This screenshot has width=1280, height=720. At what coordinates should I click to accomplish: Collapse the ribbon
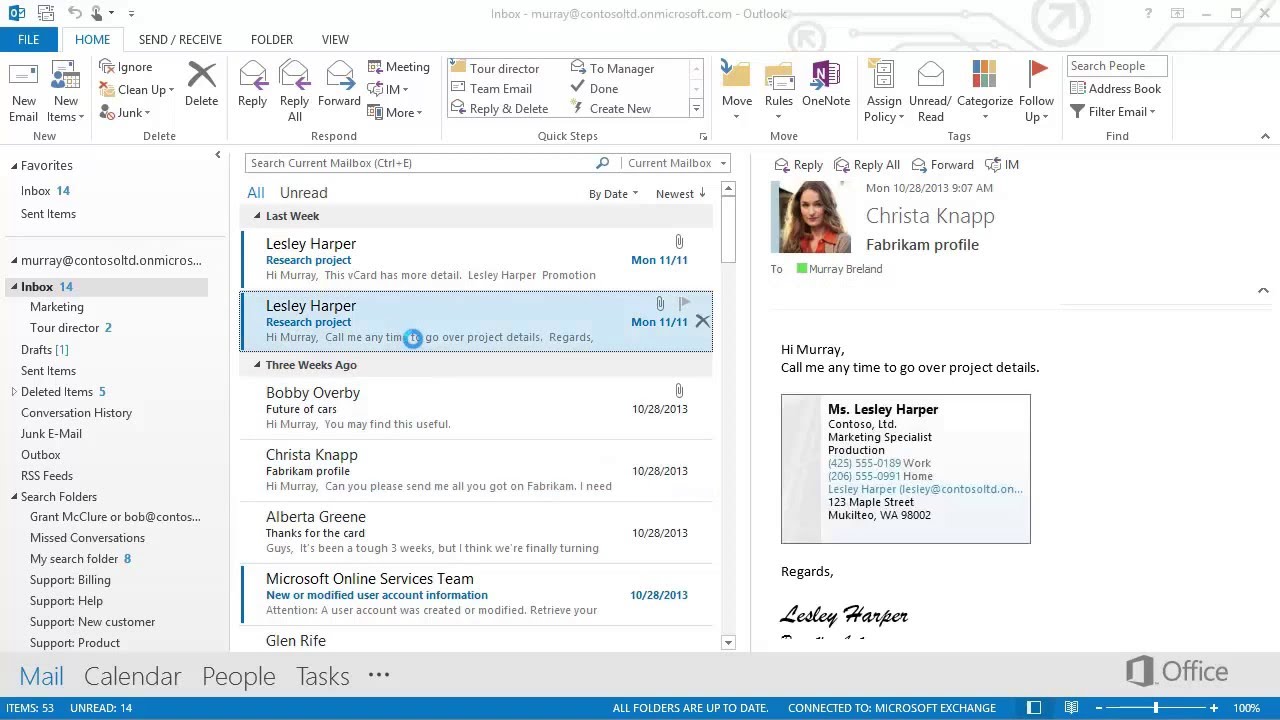1265,136
